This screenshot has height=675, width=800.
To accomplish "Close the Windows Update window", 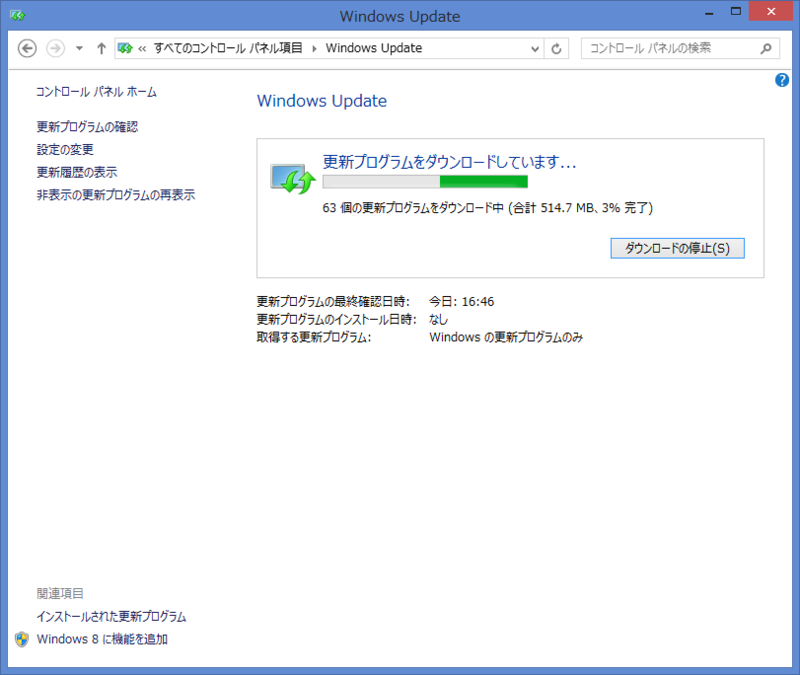I will click(x=771, y=11).
